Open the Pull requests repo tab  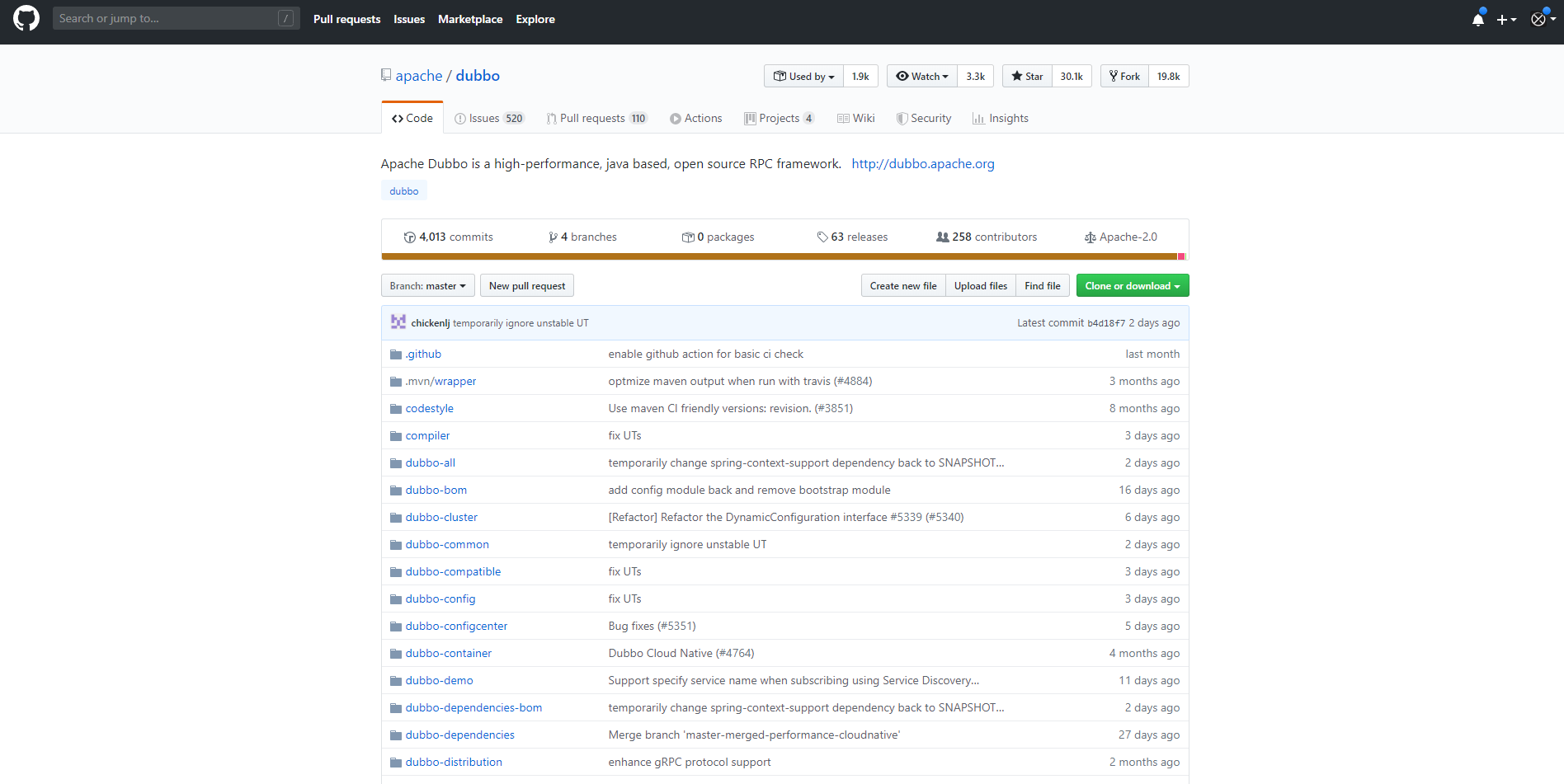(x=597, y=119)
